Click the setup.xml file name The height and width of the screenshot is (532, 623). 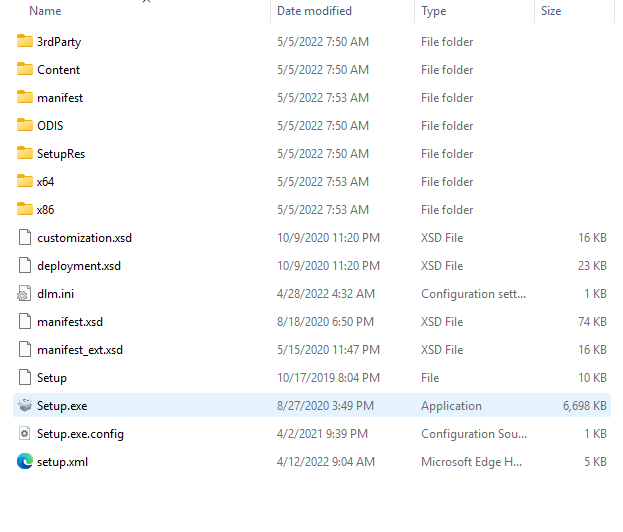pos(62,462)
